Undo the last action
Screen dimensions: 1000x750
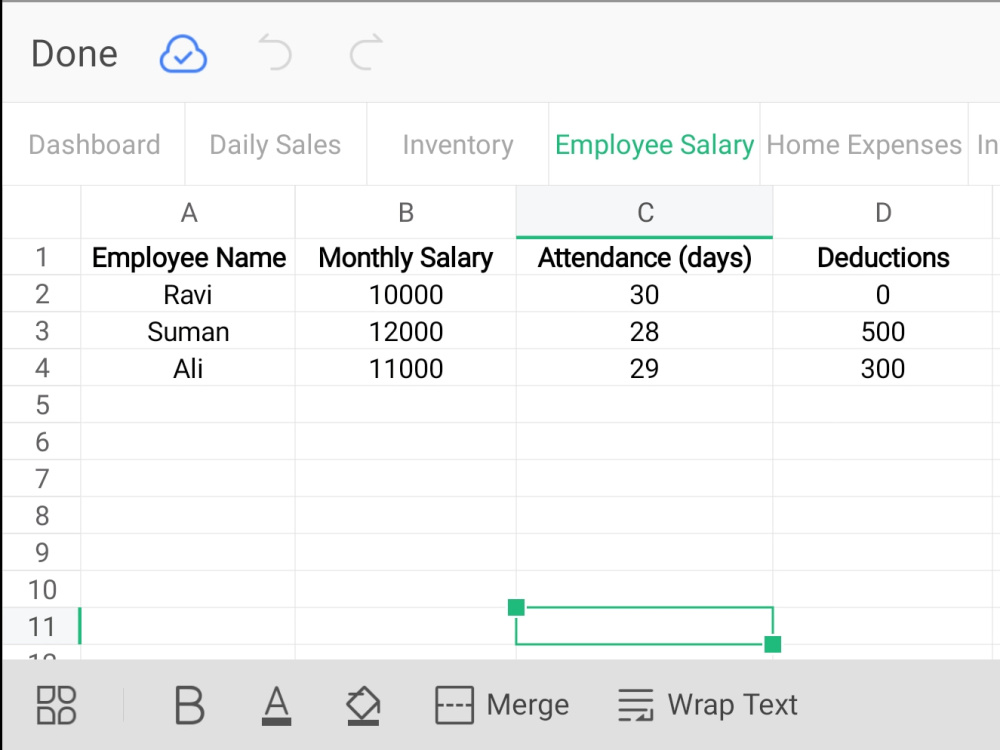point(275,53)
